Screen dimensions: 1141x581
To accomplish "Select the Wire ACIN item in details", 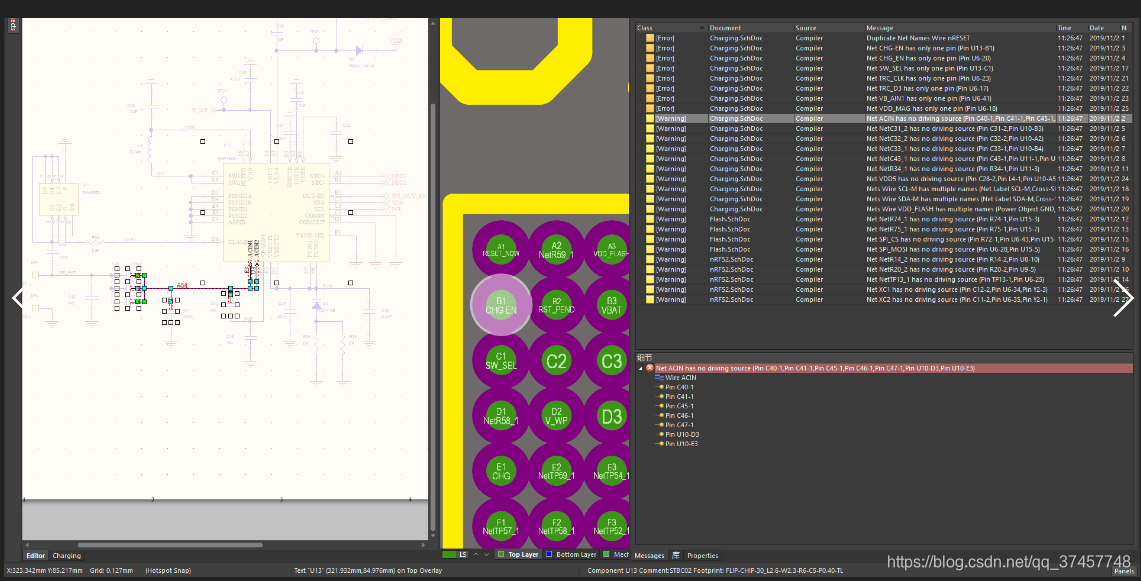I will (675, 378).
